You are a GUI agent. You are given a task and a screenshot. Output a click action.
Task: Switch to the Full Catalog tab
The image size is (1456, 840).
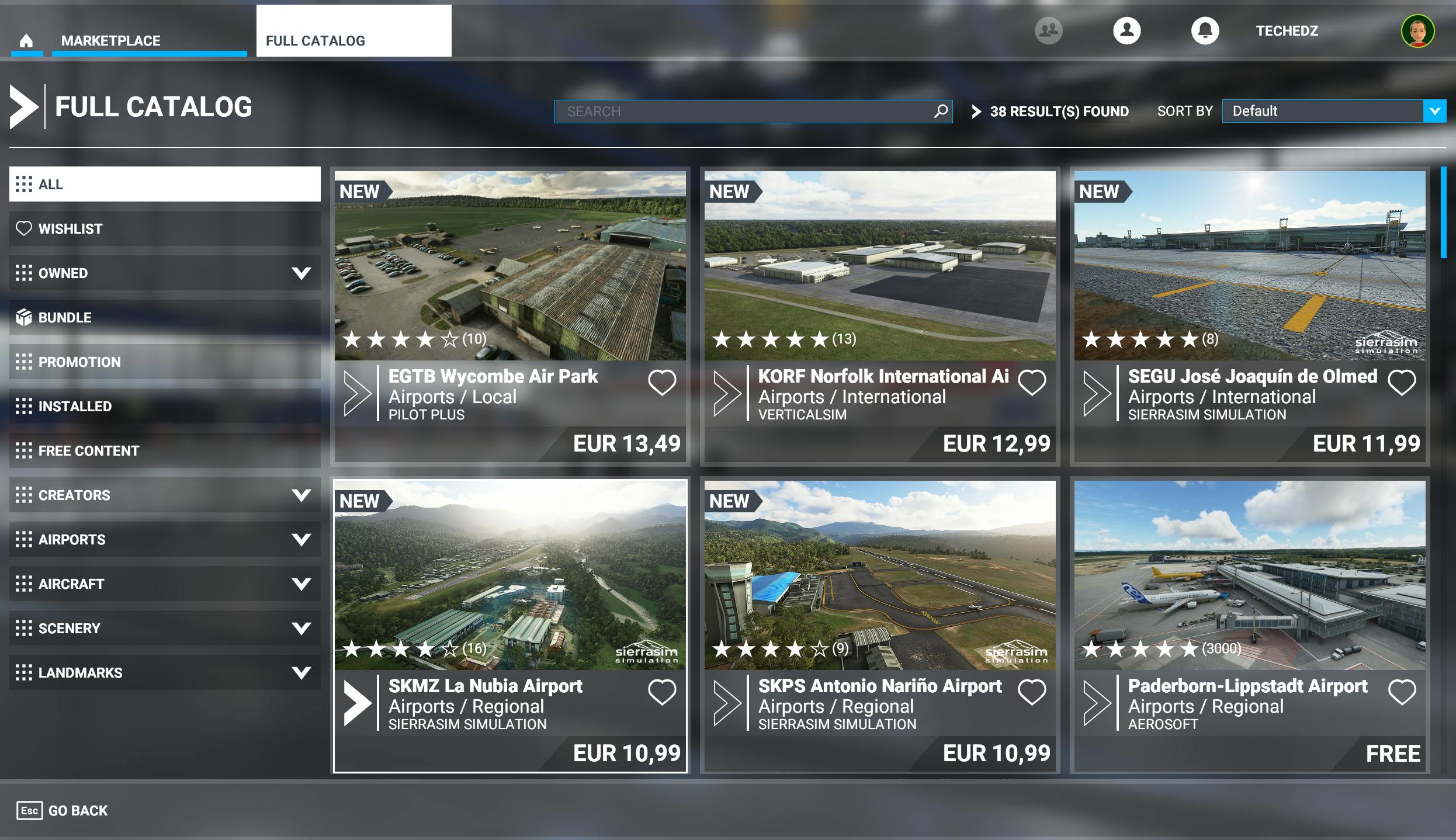[315, 40]
